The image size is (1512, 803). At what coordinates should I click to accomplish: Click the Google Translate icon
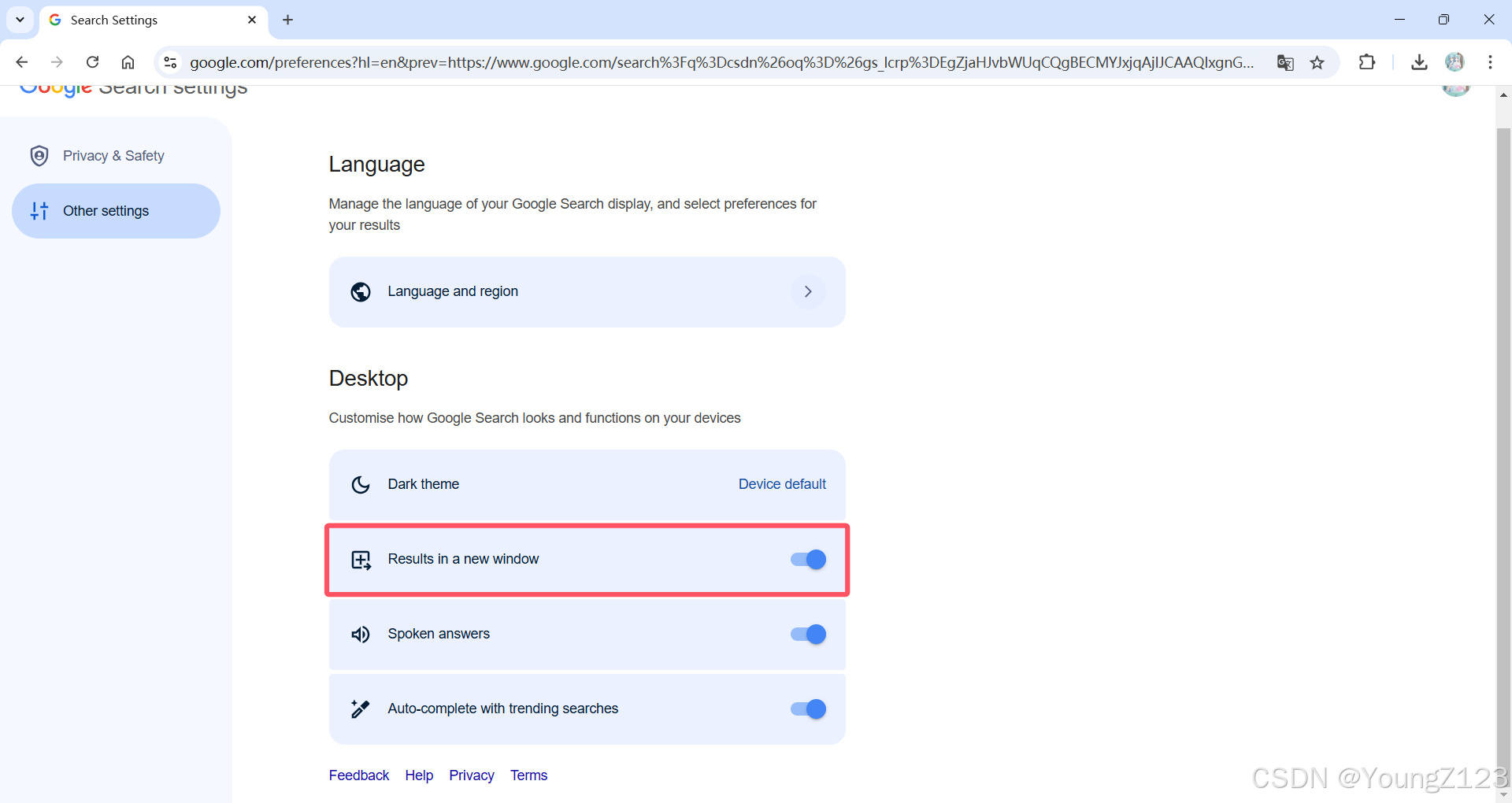click(1285, 62)
